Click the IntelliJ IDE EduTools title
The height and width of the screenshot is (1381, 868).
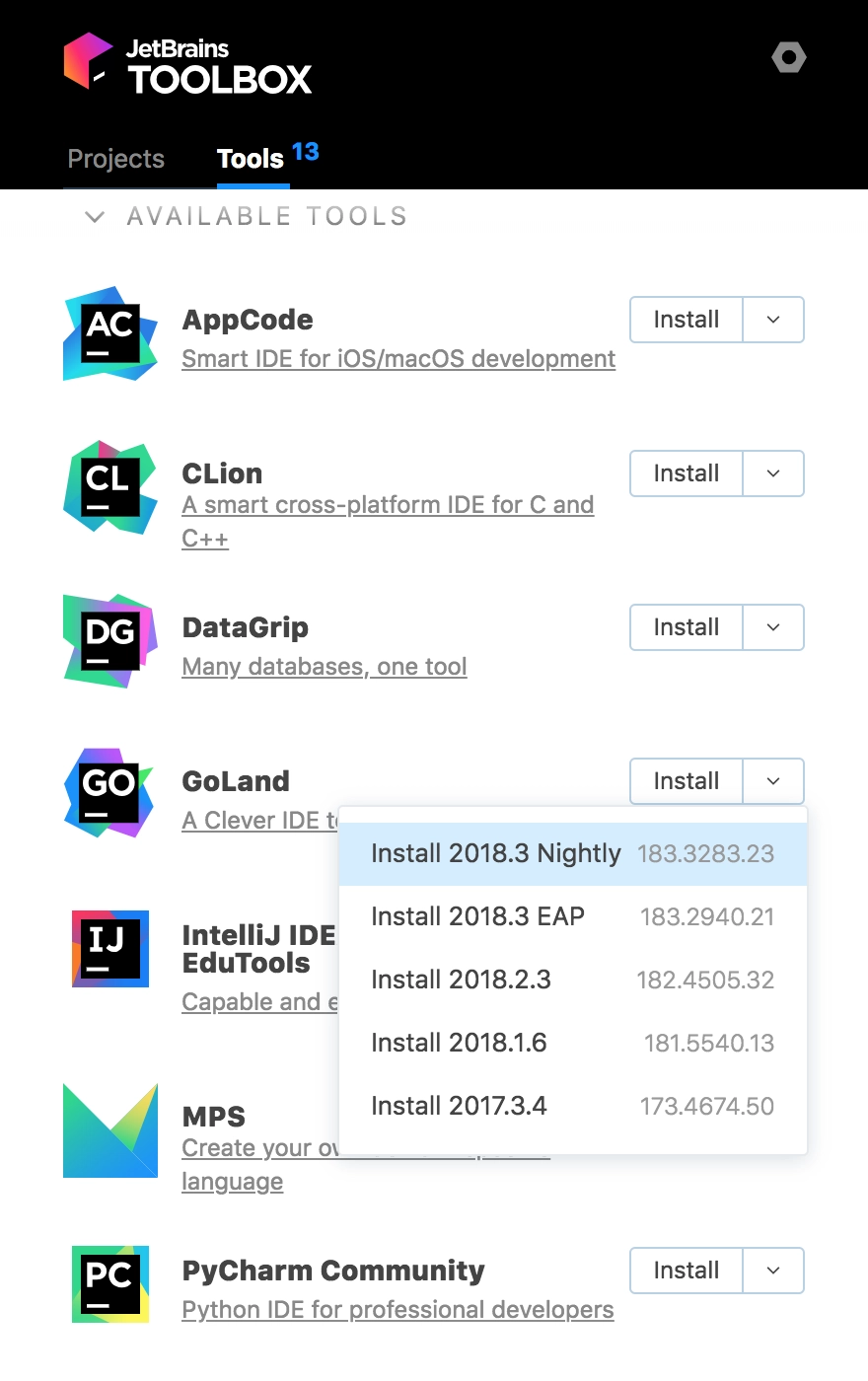point(260,949)
